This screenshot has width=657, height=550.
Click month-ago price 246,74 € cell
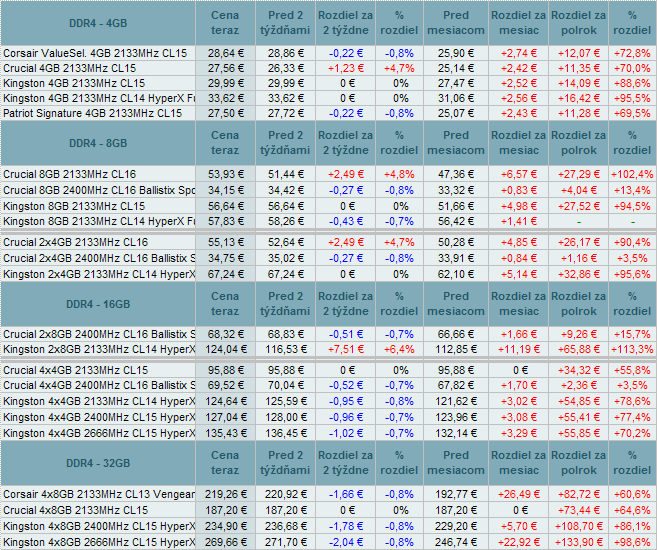coord(456,542)
